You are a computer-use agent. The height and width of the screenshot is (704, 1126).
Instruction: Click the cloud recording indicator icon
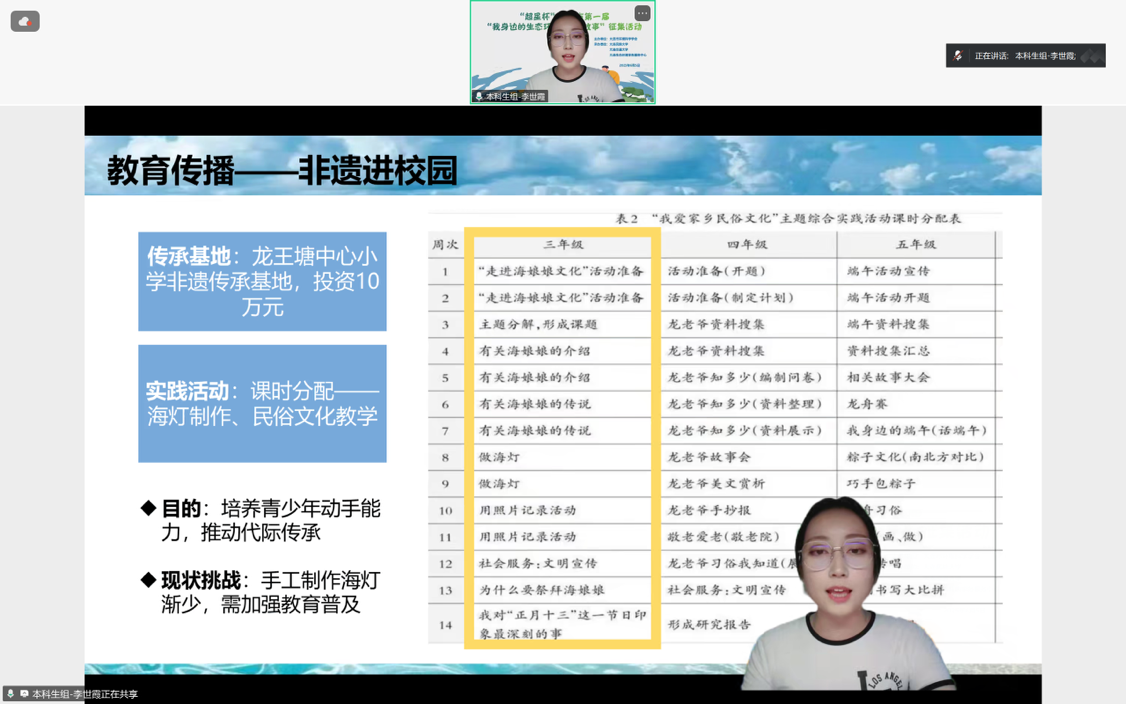point(25,21)
